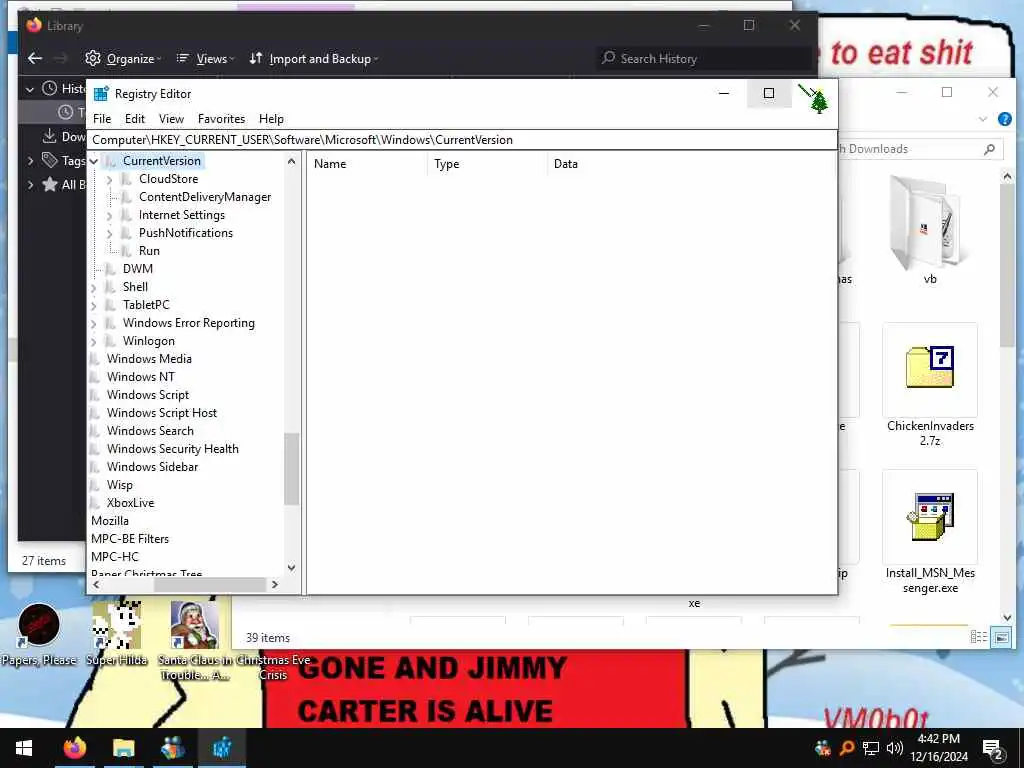Collapse the CurrentVersion key

click(94, 161)
